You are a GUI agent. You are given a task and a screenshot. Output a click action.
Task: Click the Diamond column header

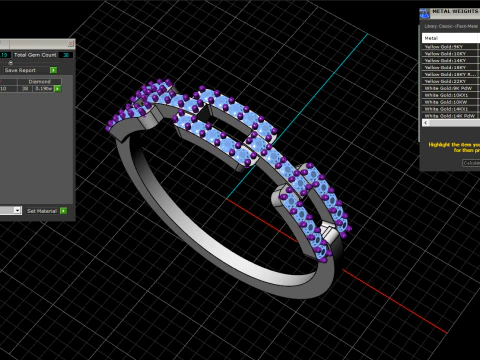click(x=39, y=82)
